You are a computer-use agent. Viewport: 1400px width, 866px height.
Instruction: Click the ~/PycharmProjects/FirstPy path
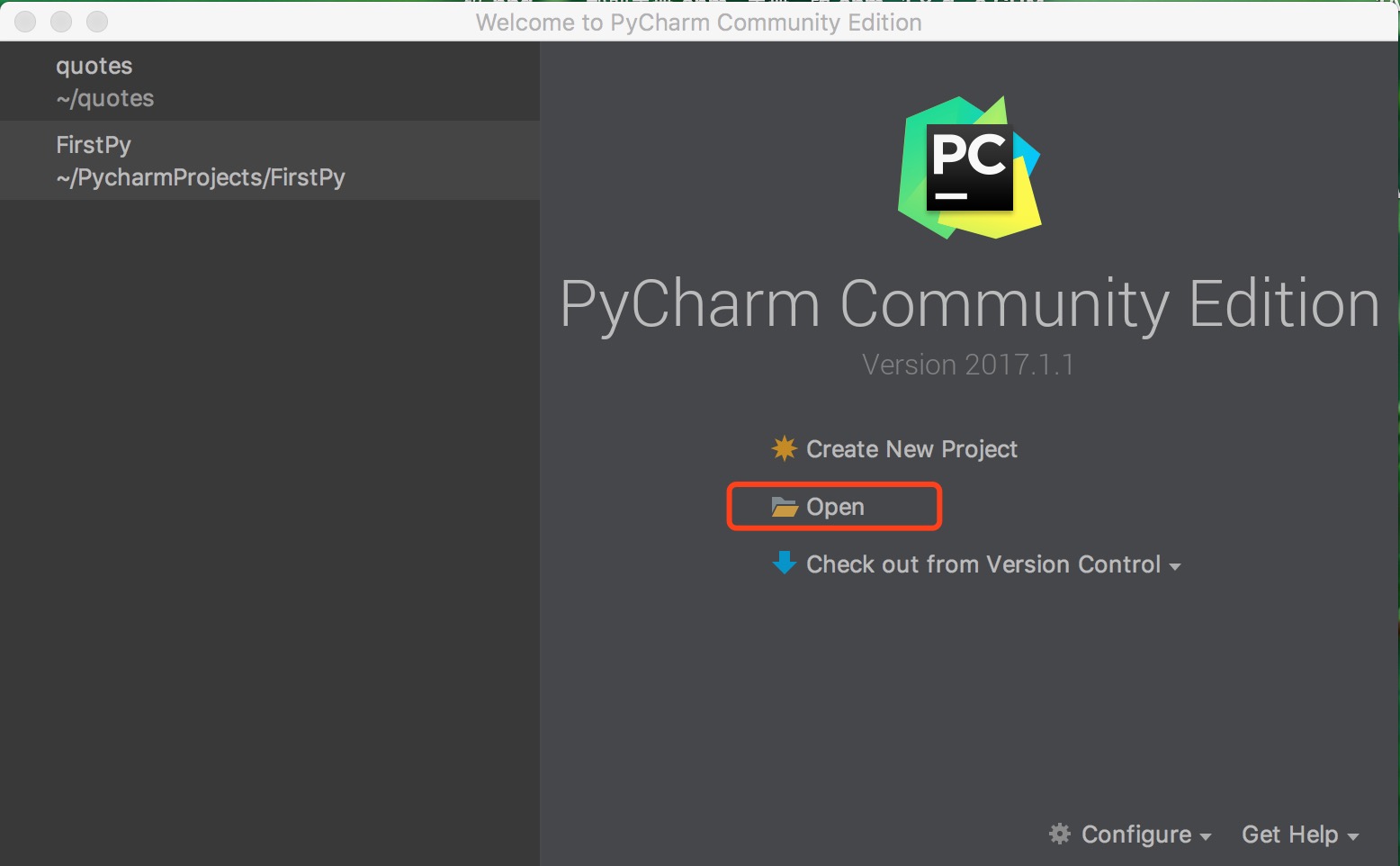(201, 177)
